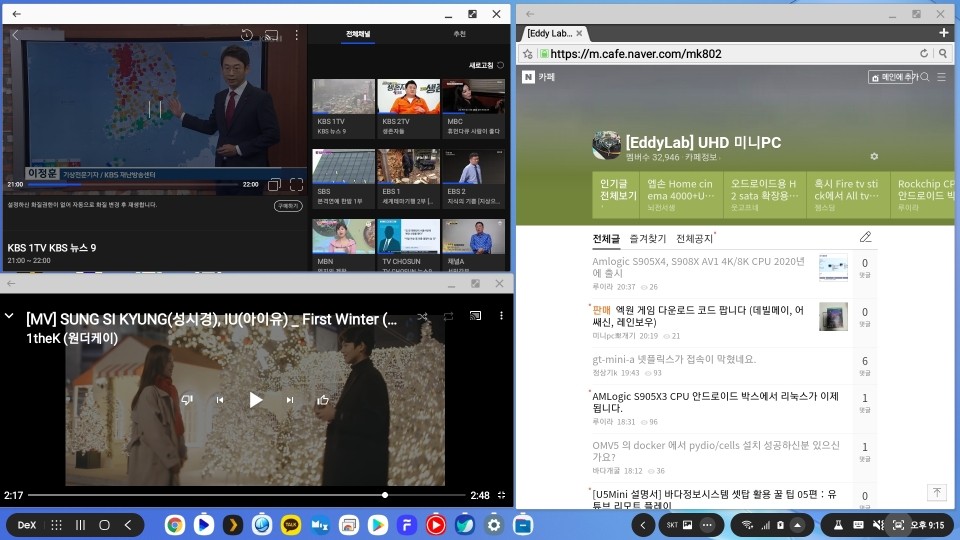Screen dimensions: 960x540
Task: Skip to previous track in music player
Action: (x=220, y=400)
